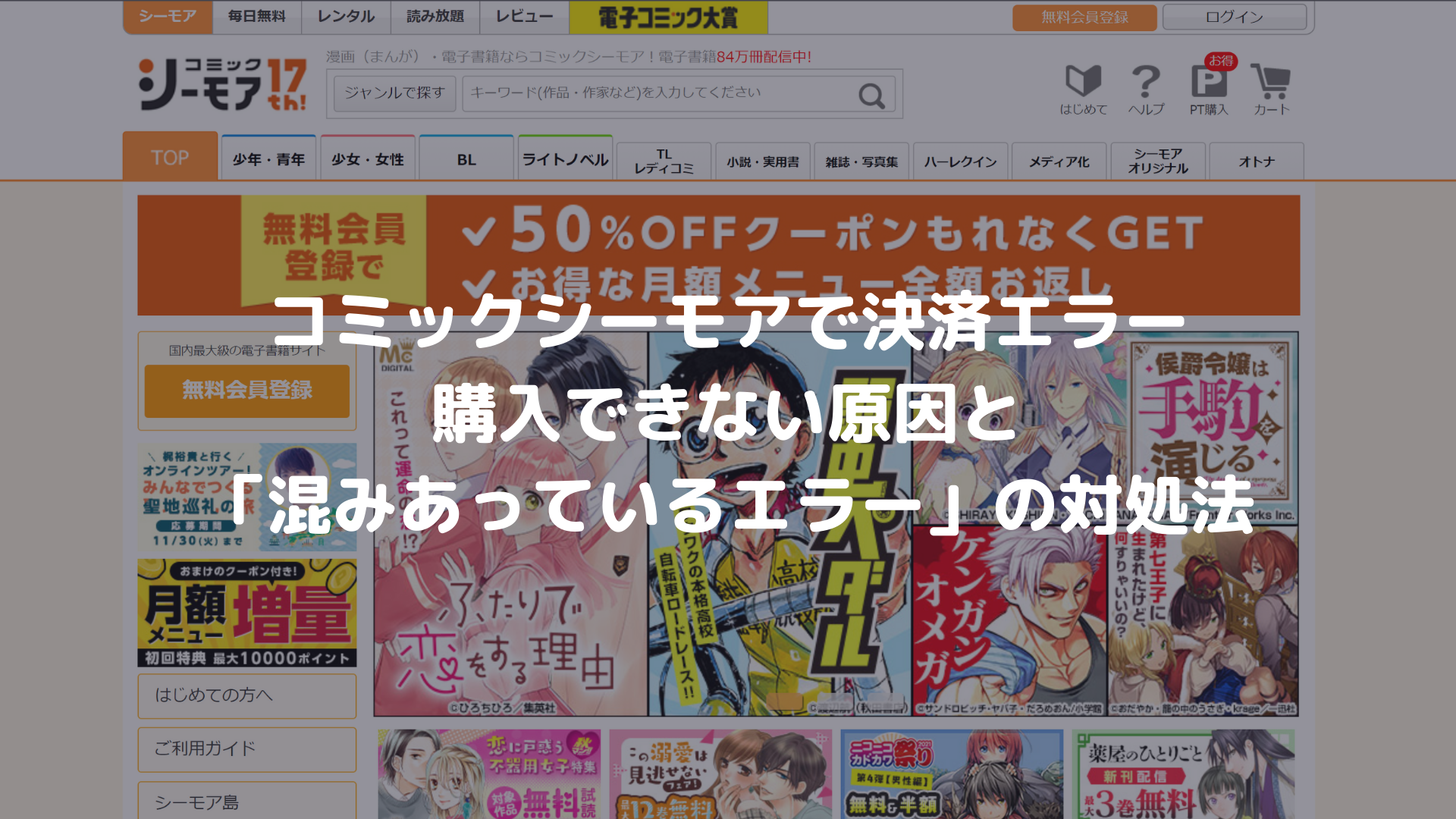Select the TL レディコミ category tab
Screen dimensions: 1456x819
tap(664, 162)
